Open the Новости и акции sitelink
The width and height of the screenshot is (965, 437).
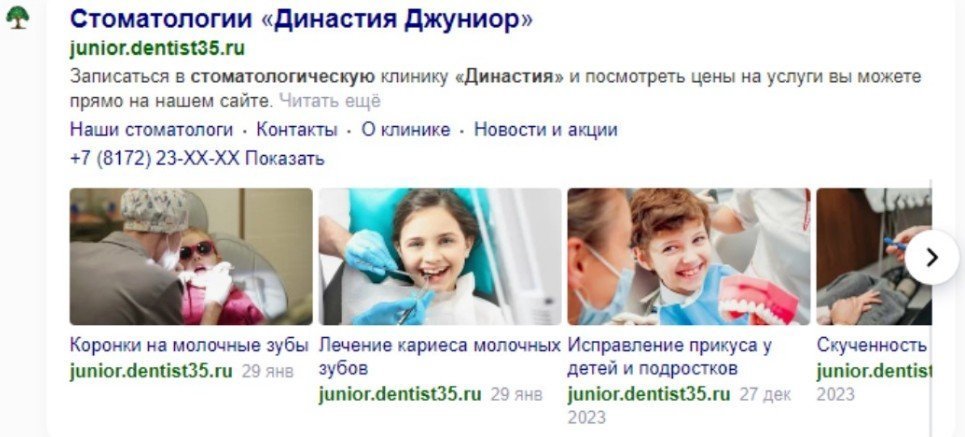(545, 130)
